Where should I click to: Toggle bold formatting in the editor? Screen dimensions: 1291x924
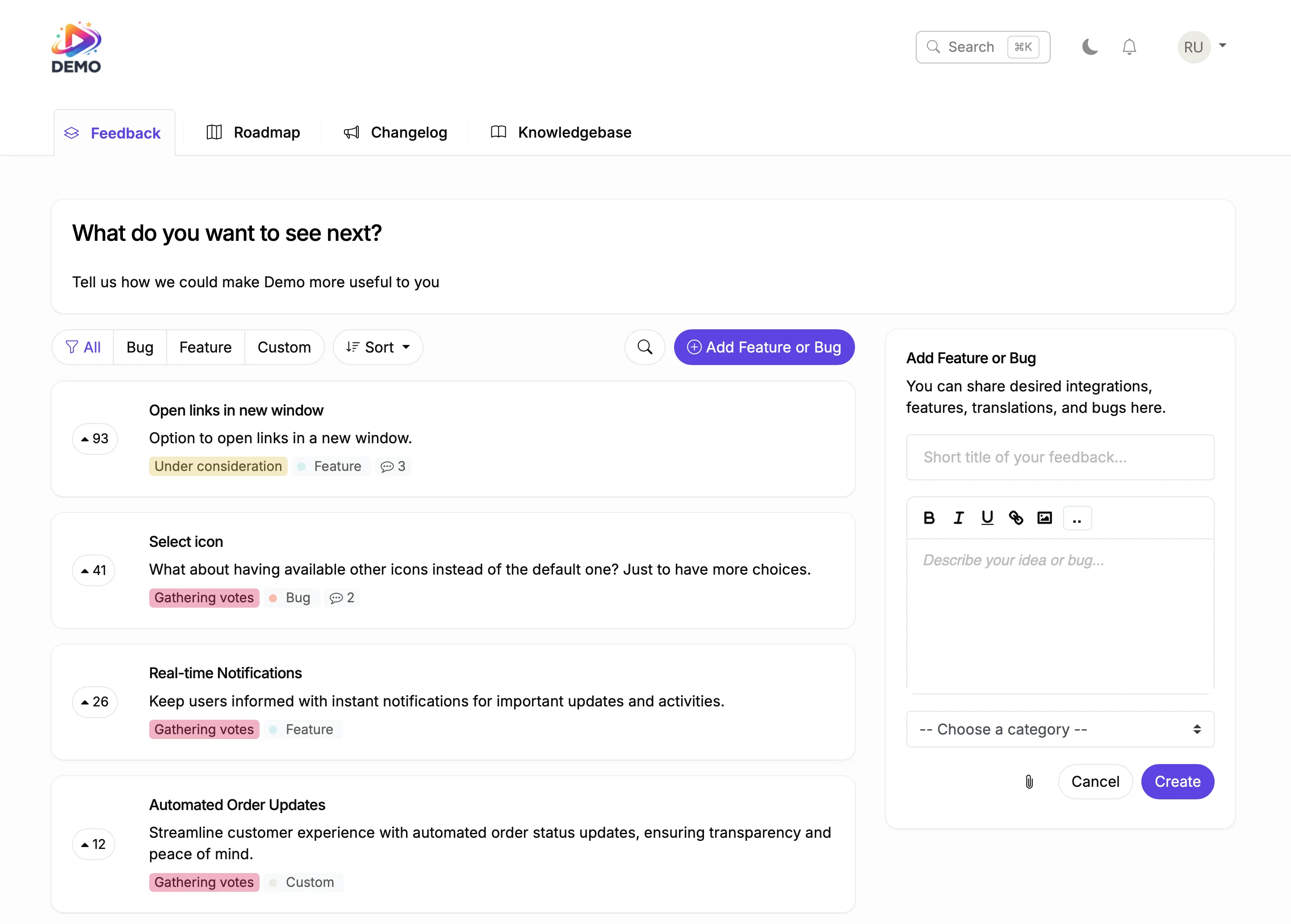929,518
